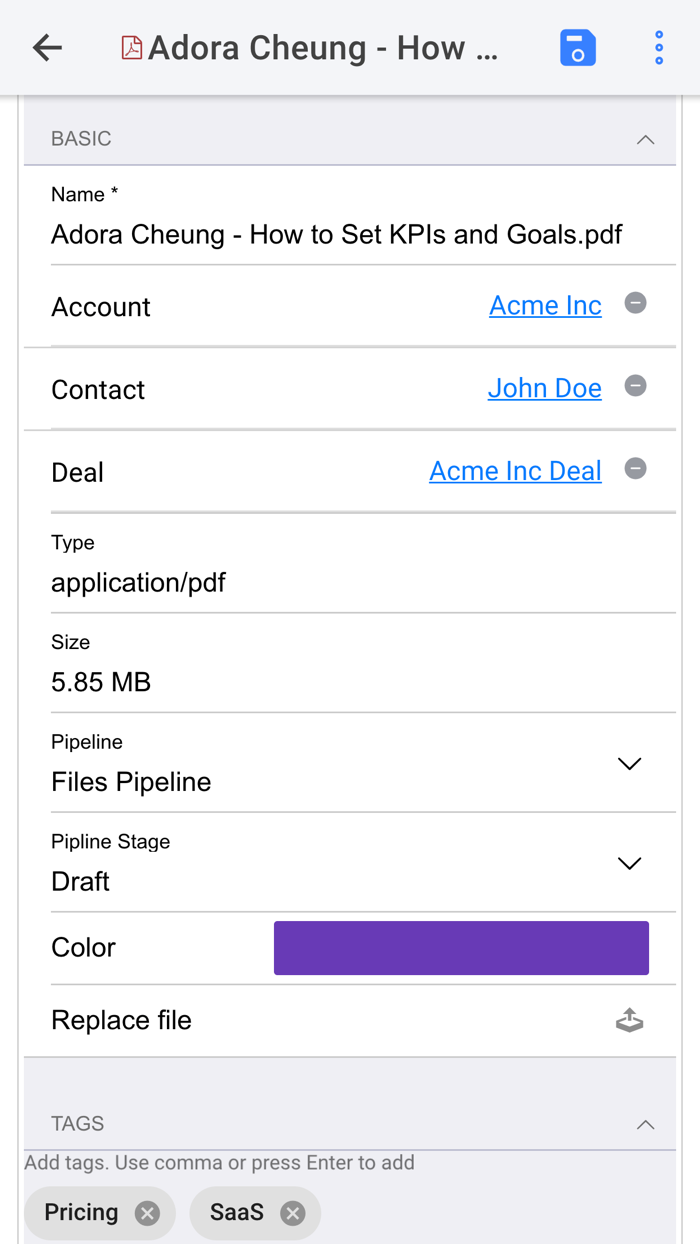Remove the John Doe contact link
Screen dimensions: 700x1244
[x=635, y=386]
